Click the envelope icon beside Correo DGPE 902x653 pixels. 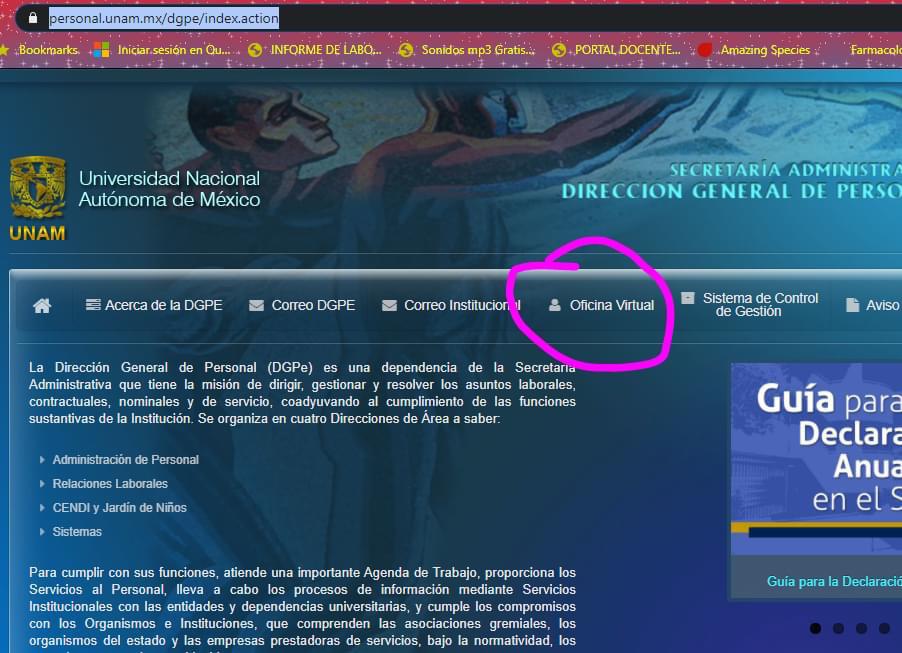tap(257, 306)
